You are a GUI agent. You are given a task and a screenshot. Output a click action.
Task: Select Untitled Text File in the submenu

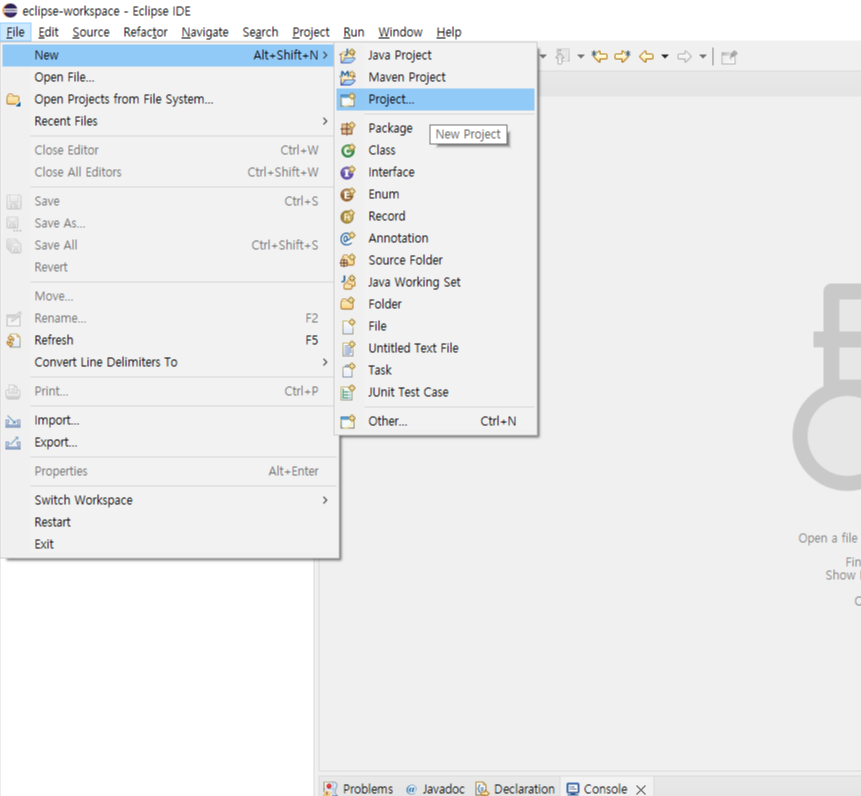pos(435,348)
